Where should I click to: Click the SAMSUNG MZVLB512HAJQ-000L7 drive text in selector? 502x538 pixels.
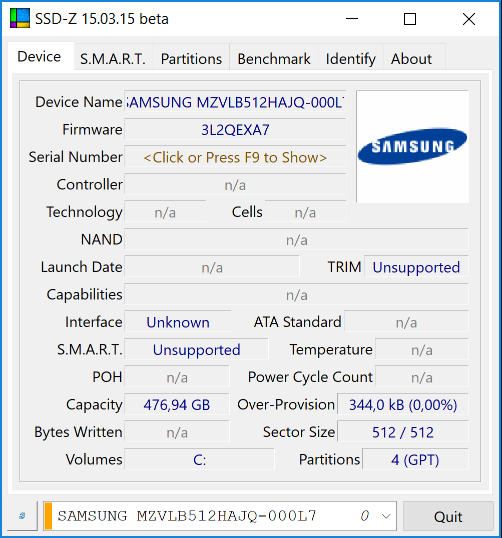point(187,516)
